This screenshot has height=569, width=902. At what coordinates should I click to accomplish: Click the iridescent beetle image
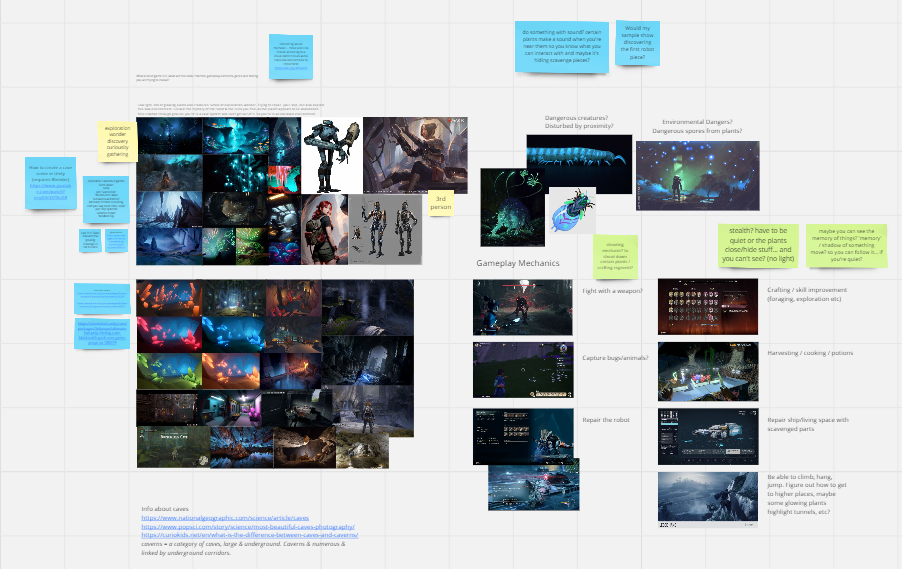[572, 210]
